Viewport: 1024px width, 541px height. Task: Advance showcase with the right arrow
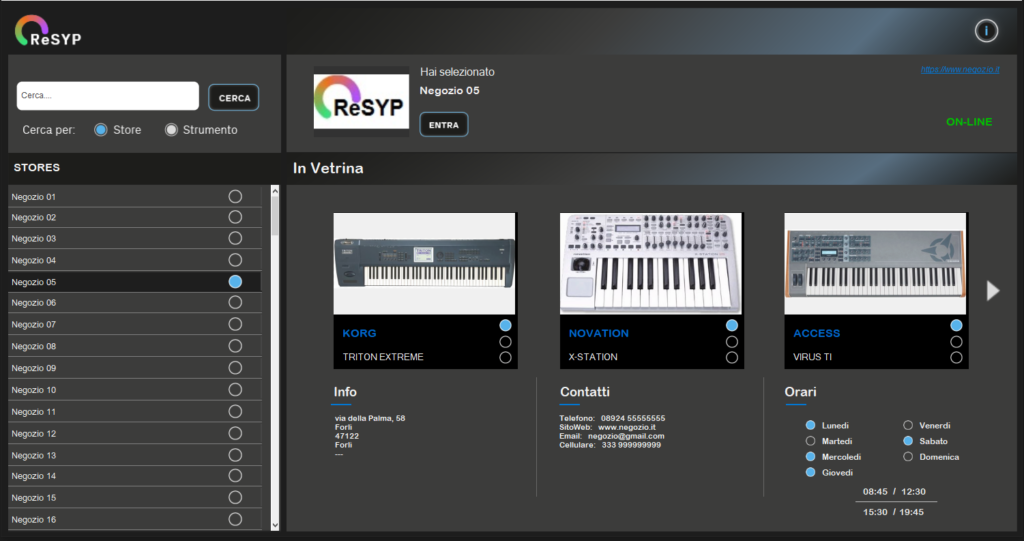point(993,291)
